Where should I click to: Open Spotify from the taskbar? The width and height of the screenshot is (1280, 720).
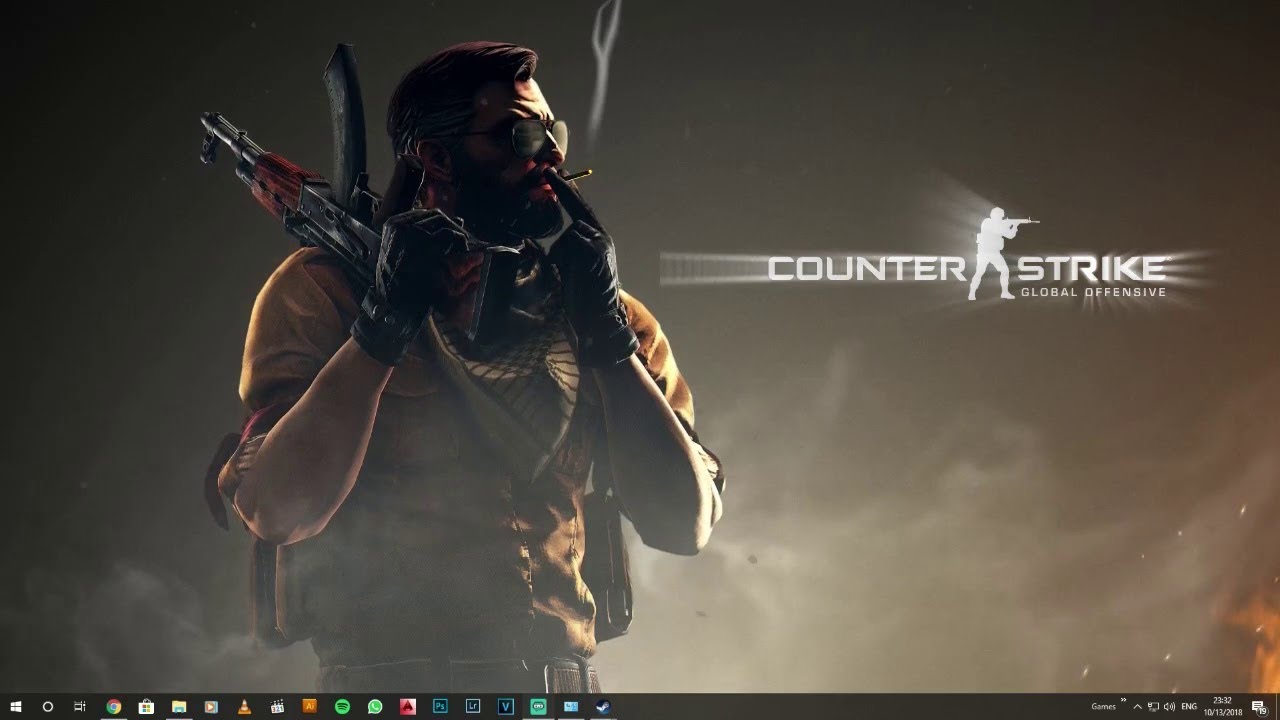click(x=342, y=707)
